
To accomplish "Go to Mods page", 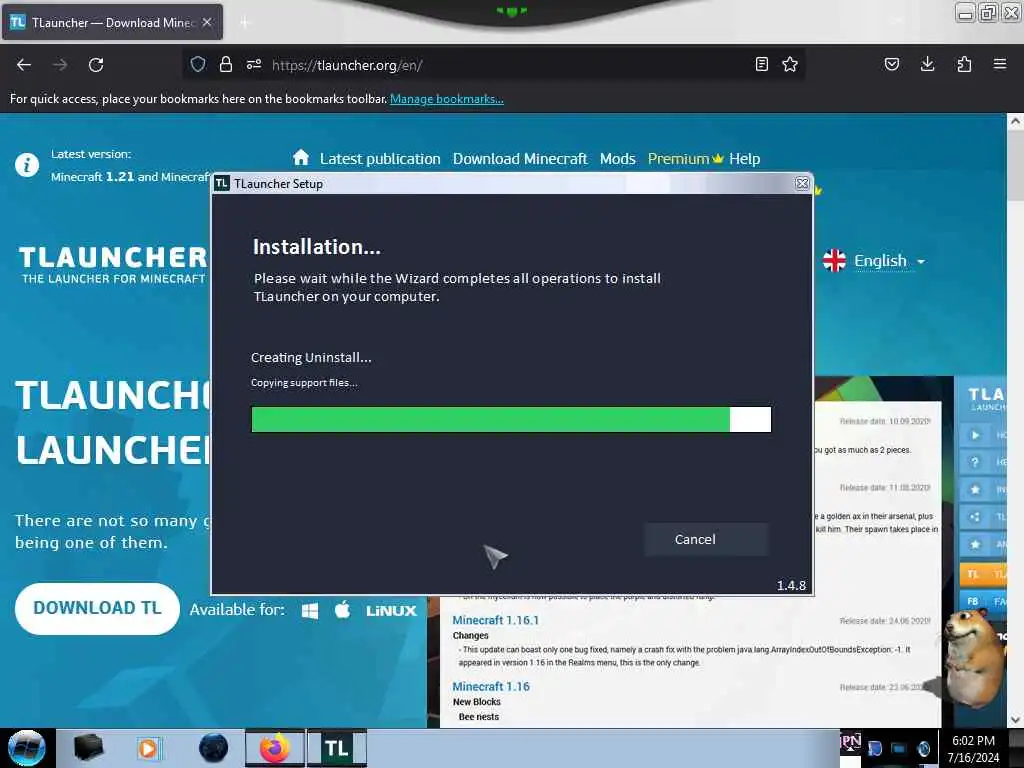I will [618, 159].
